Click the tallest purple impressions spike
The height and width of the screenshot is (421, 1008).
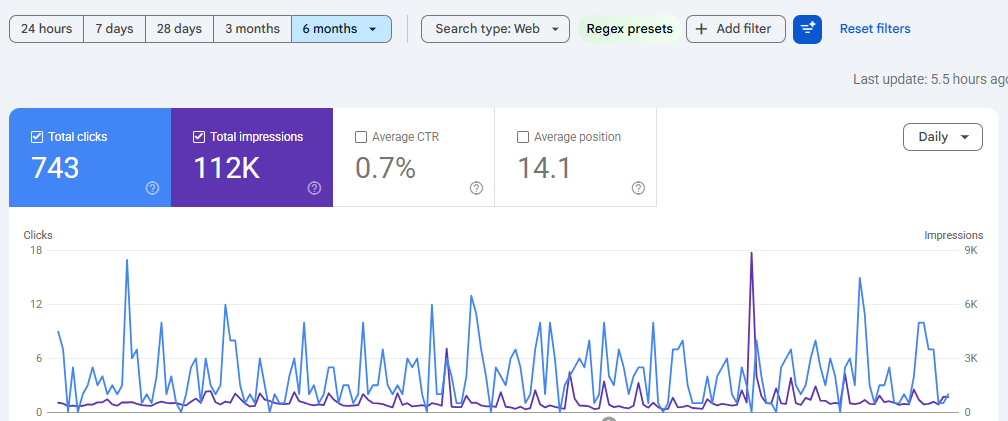coord(751,253)
